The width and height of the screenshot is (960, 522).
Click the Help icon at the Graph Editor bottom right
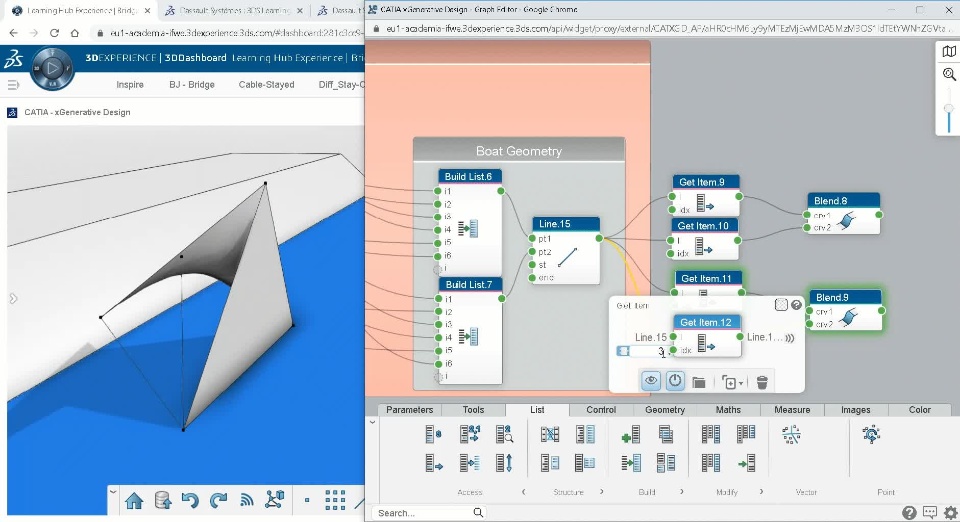pyautogui.click(x=909, y=513)
